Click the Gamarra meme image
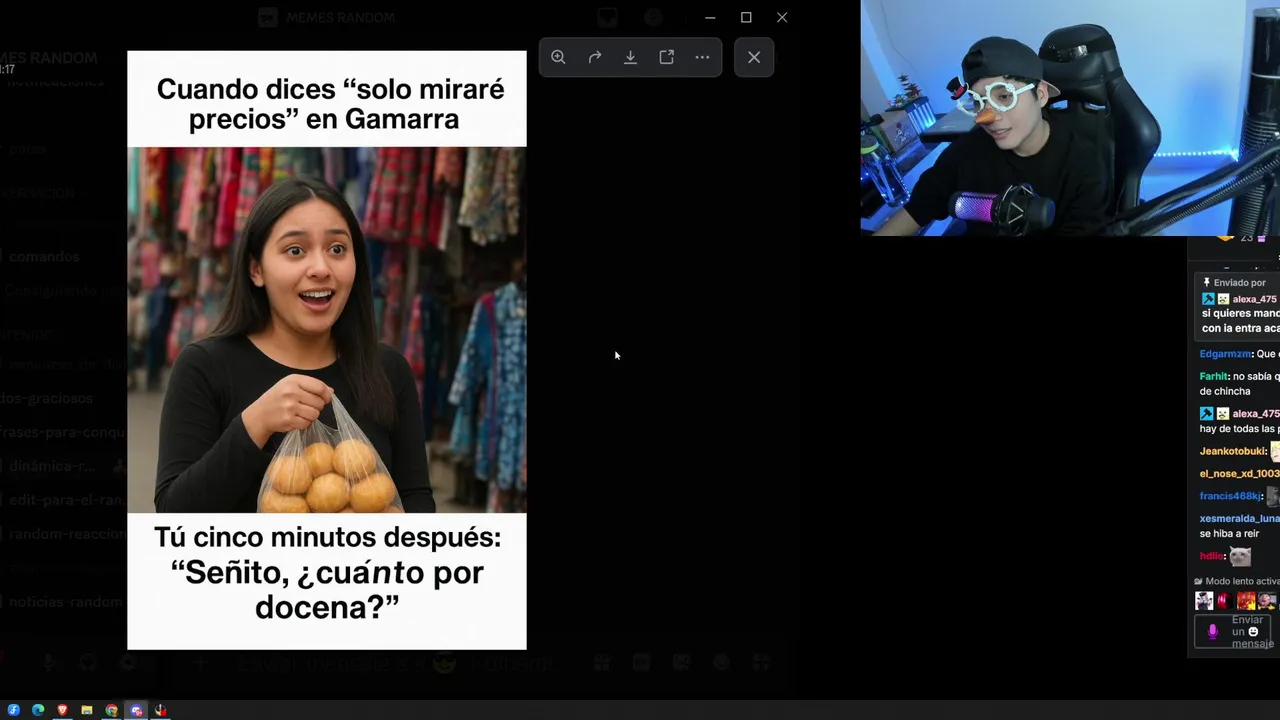The height and width of the screenshot is (720, 1280). pyautogui.click(x=327, y=350)
